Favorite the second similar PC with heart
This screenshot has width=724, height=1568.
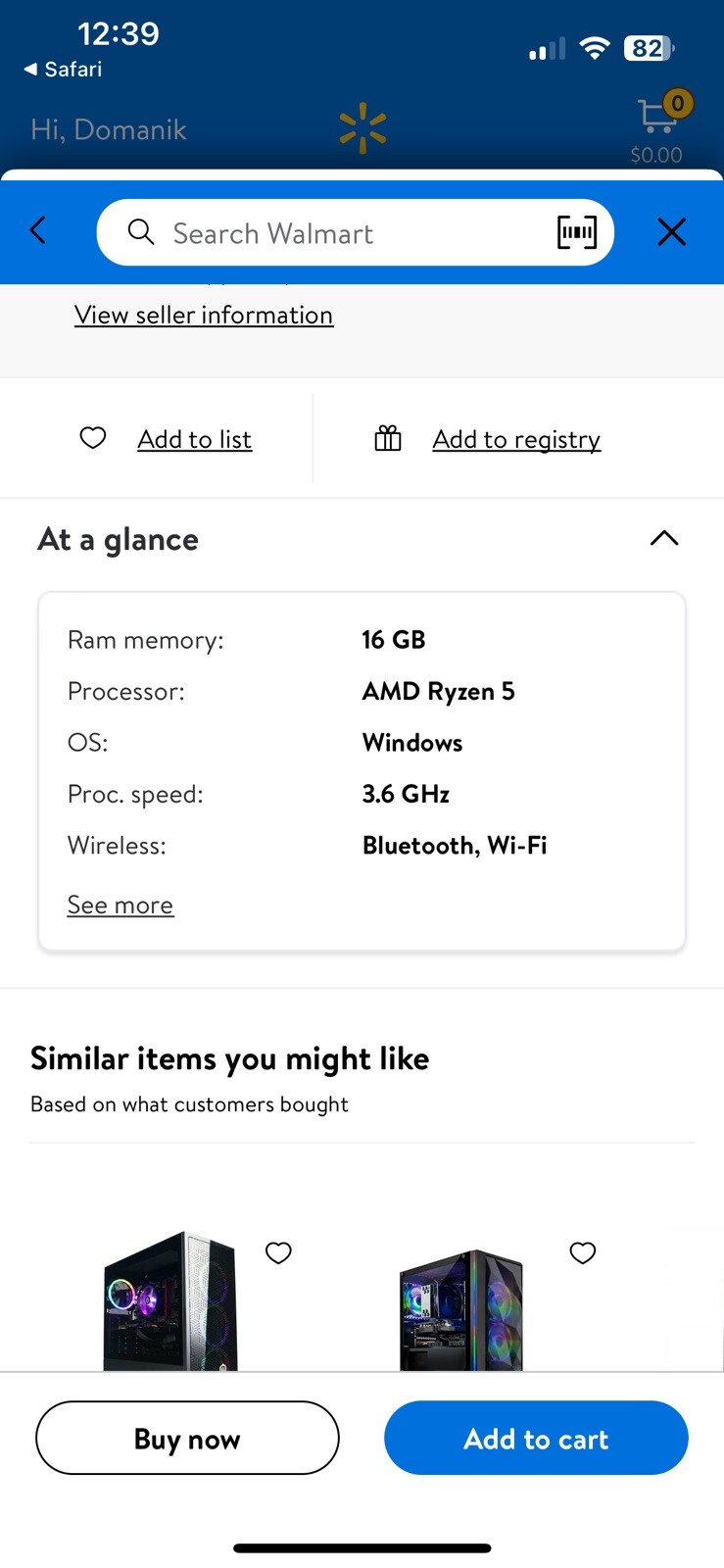[583, 1252]
